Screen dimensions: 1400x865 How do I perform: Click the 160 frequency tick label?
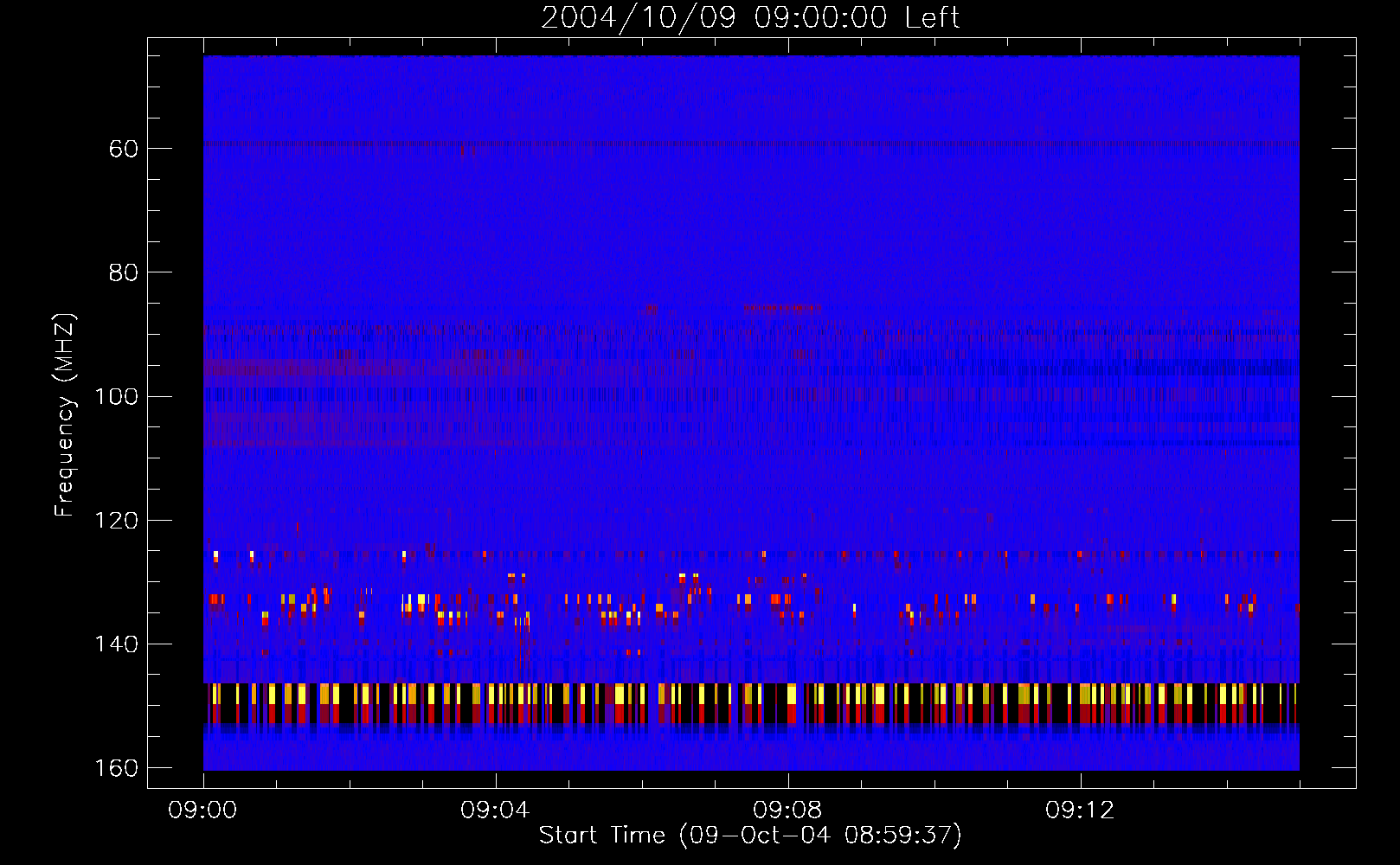(x=116, y=768)
